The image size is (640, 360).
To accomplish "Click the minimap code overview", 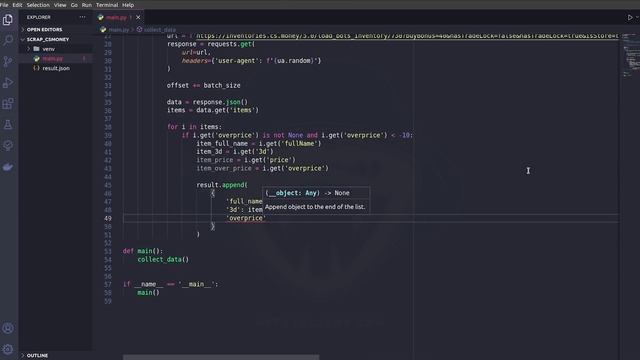I will (631, 55).
